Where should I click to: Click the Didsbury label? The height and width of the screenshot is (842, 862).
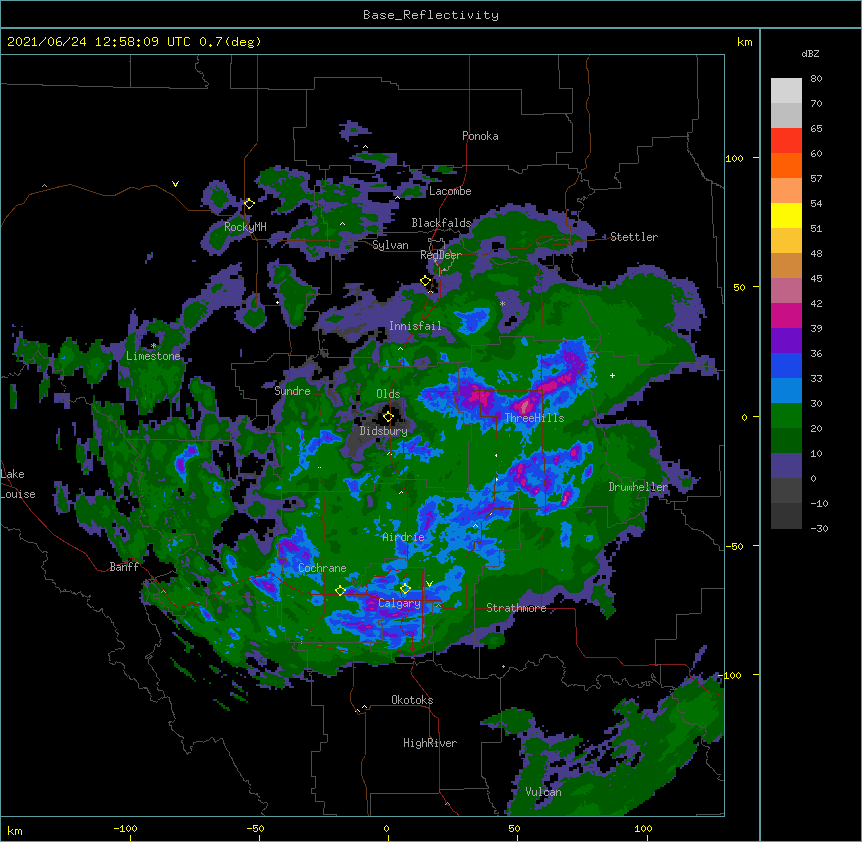[x=384, y=431]
